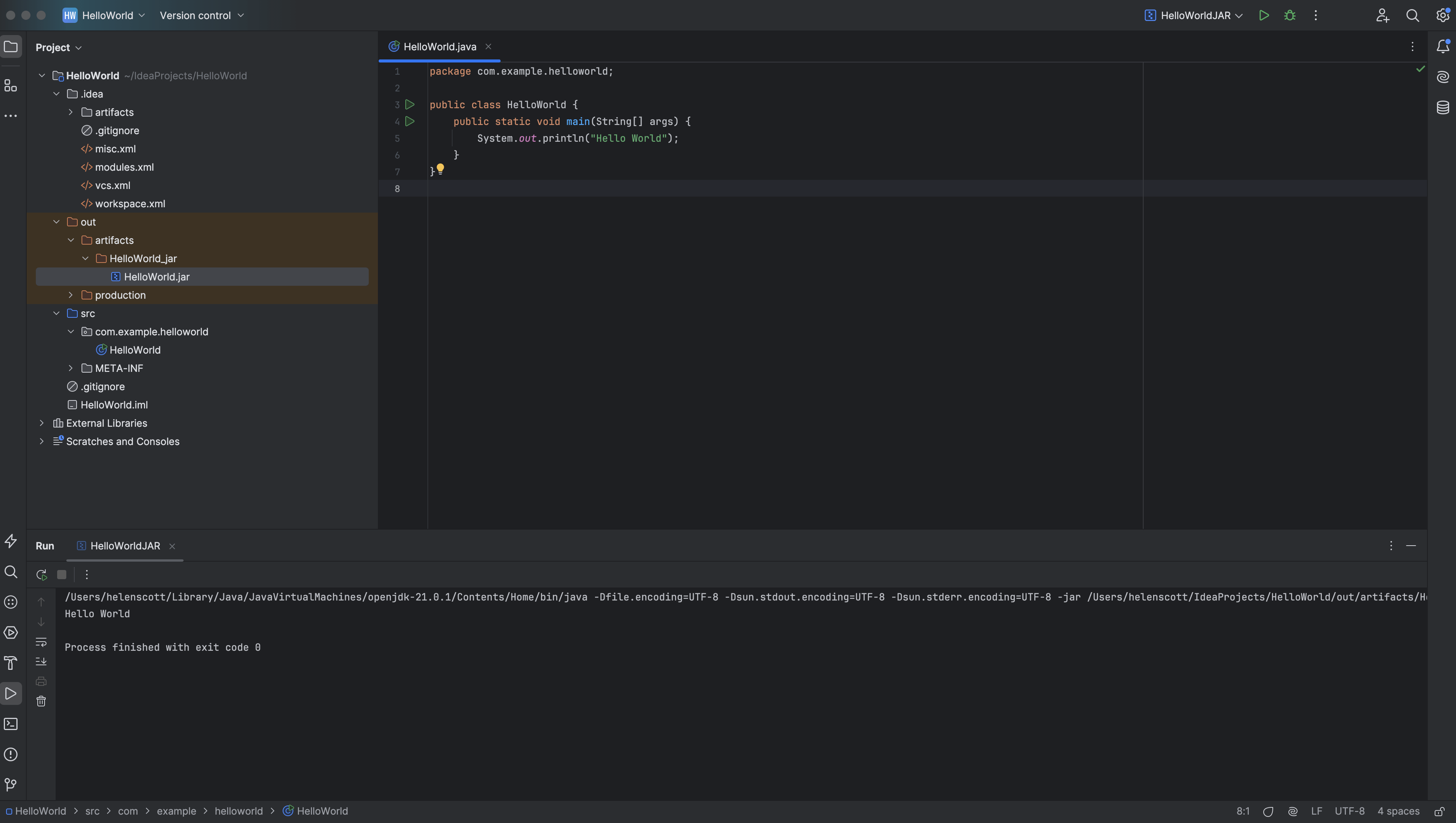Collapse the out folder in the project tree
The height and width of the screenshot is (823, 1456).
pos(56,222)
